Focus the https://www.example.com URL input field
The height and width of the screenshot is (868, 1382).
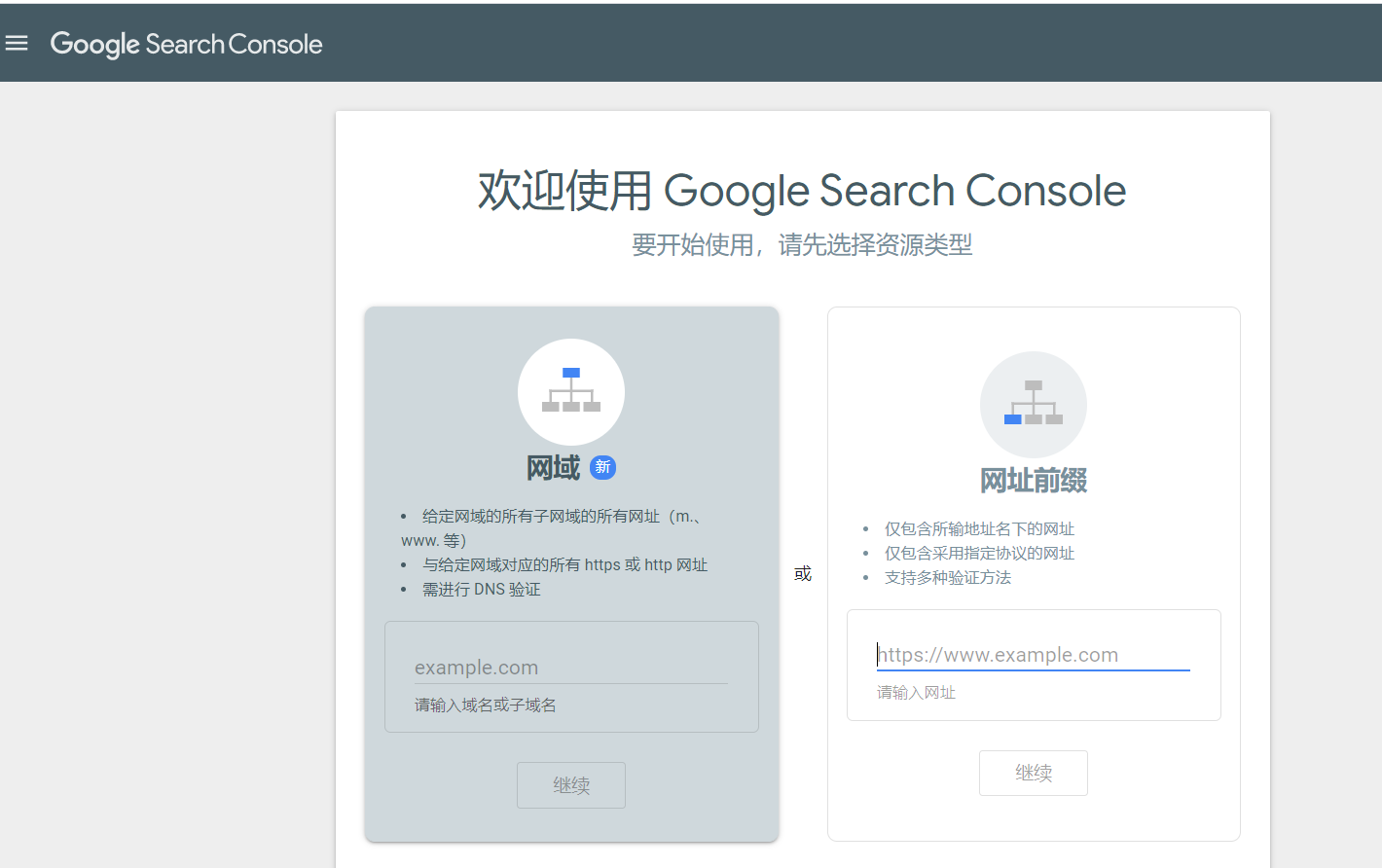tap(1034, 655)
